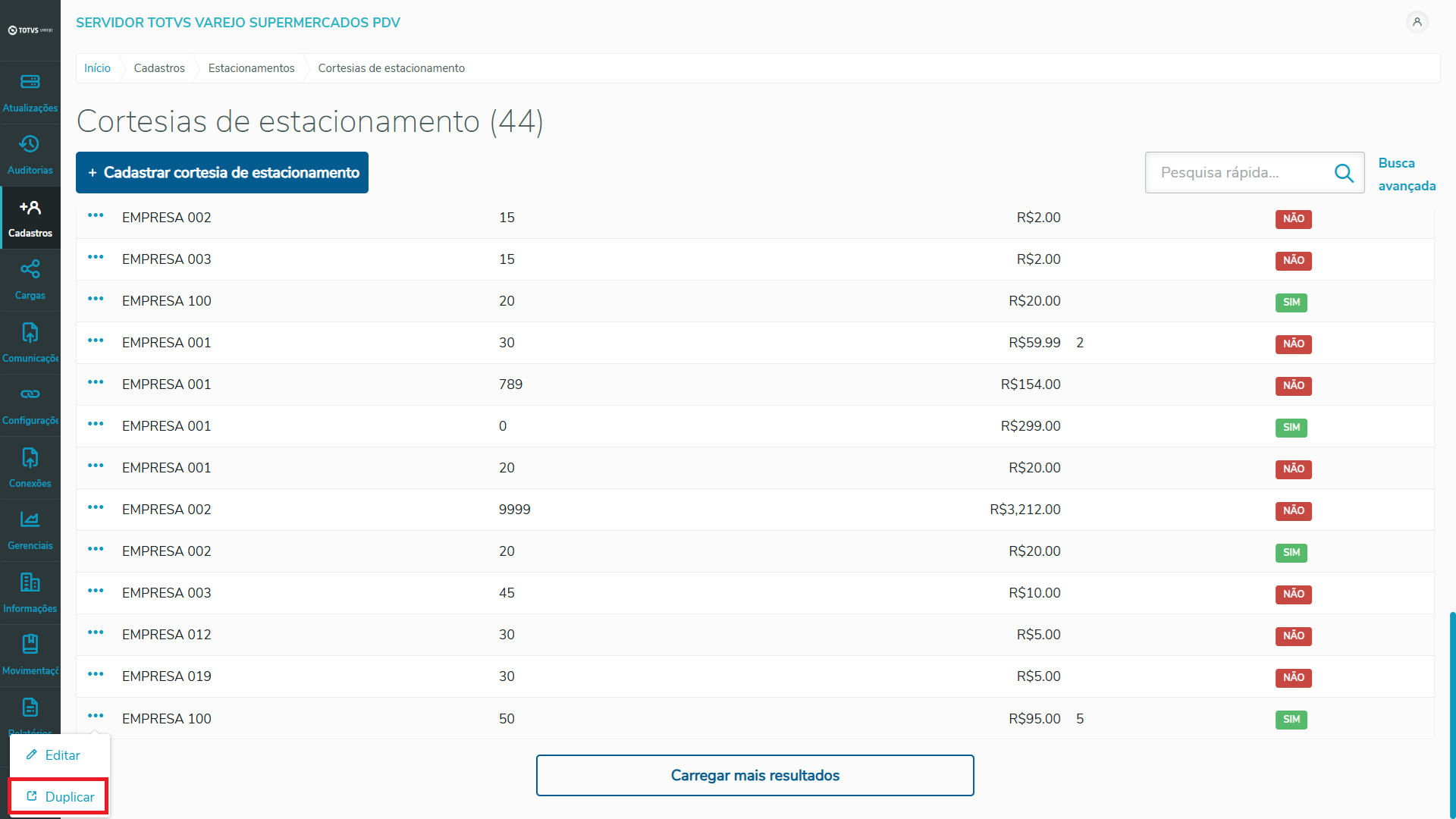Open actions menu for EMPRESA 012
This screenshot has width=1456, height=819.
click(96, 632)
